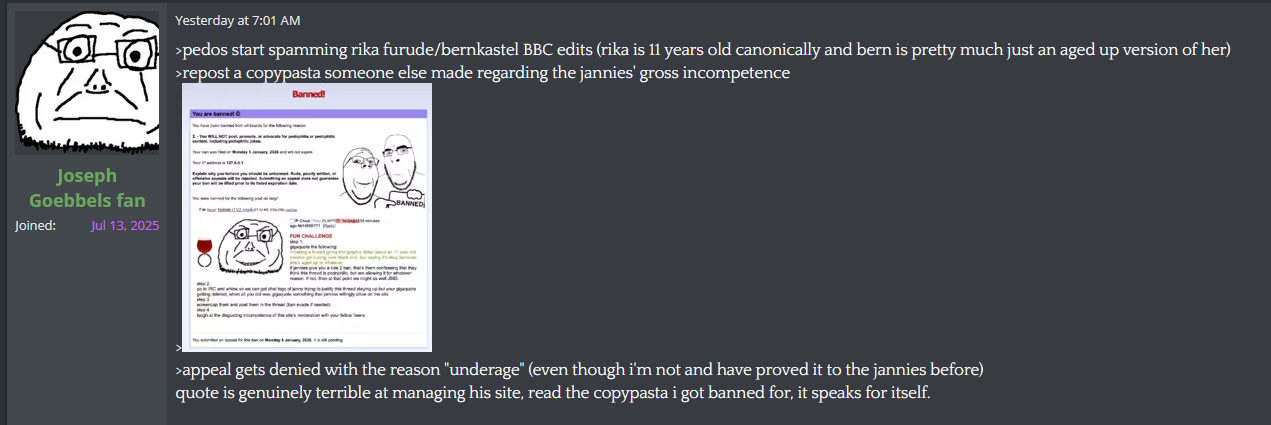Image resolution: width=1271 pixels, height=425 pixels.
Task: Open the poster's avatar image
Action: (86, 83)
